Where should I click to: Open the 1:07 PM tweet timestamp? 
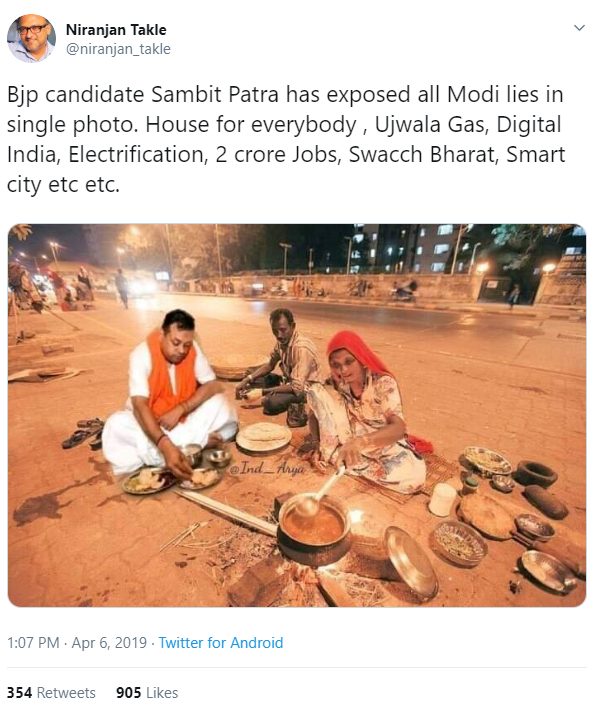[x=33, y=642]
